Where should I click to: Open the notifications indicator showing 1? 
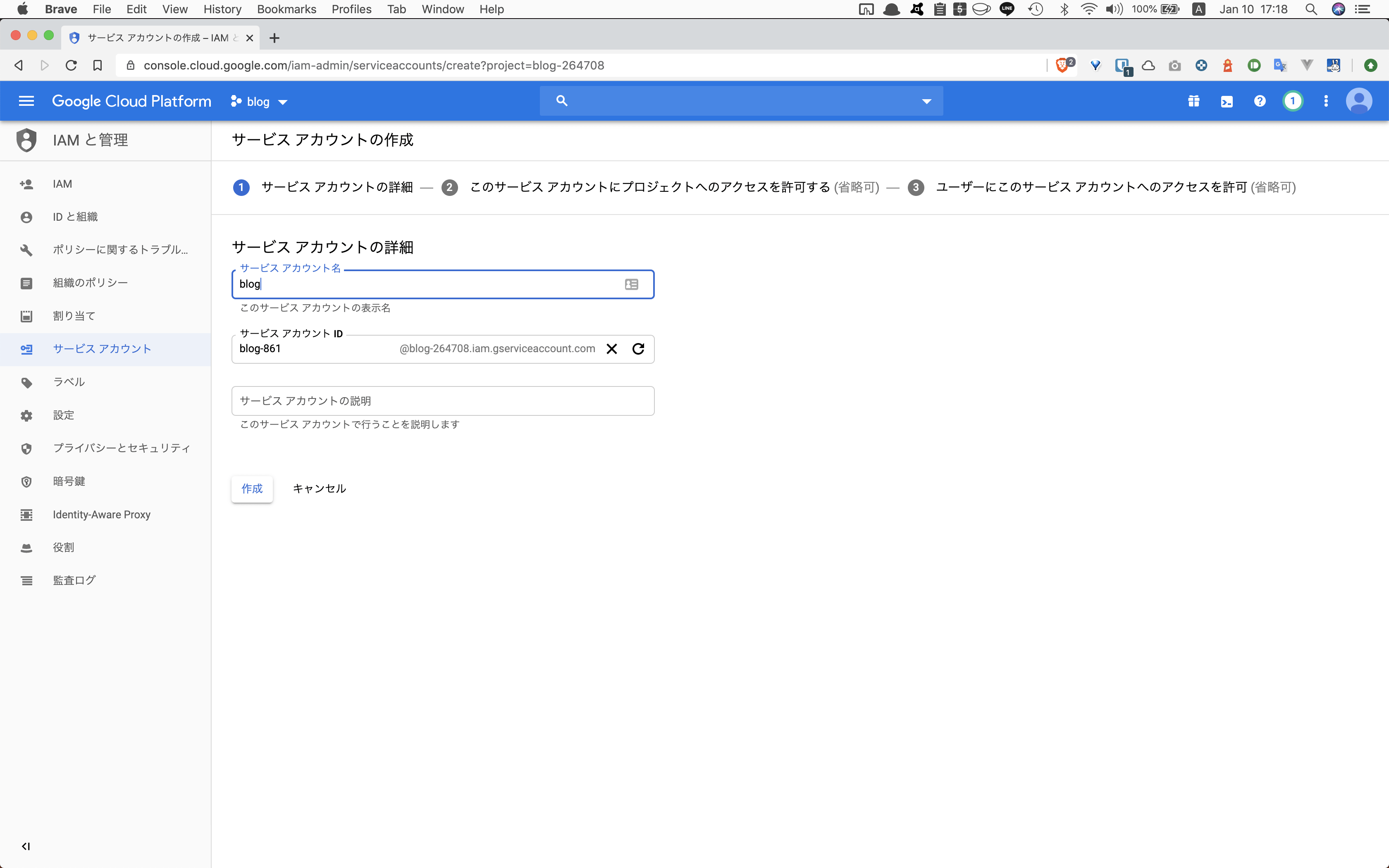1293,100
